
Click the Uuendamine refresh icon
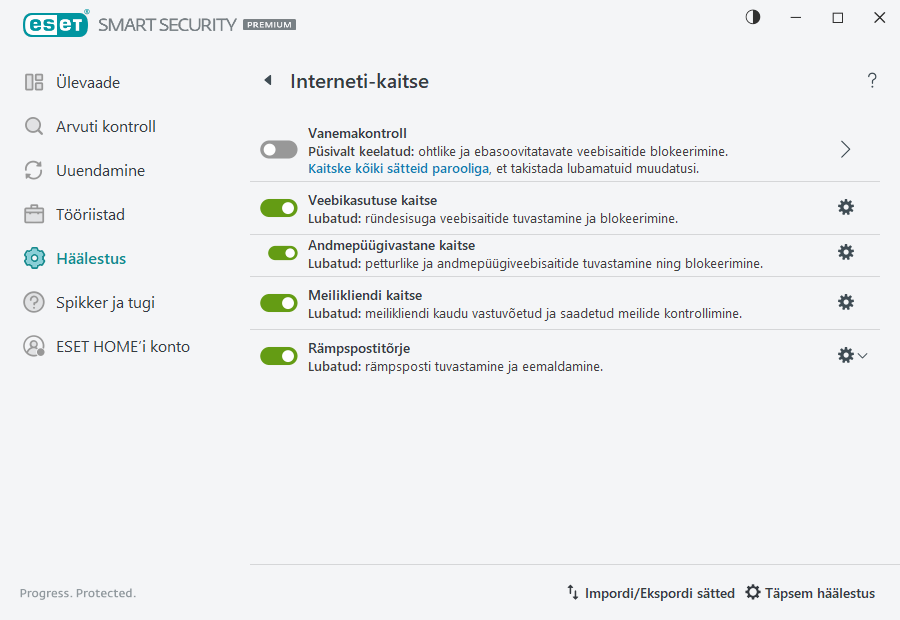[x=34, y=170]
